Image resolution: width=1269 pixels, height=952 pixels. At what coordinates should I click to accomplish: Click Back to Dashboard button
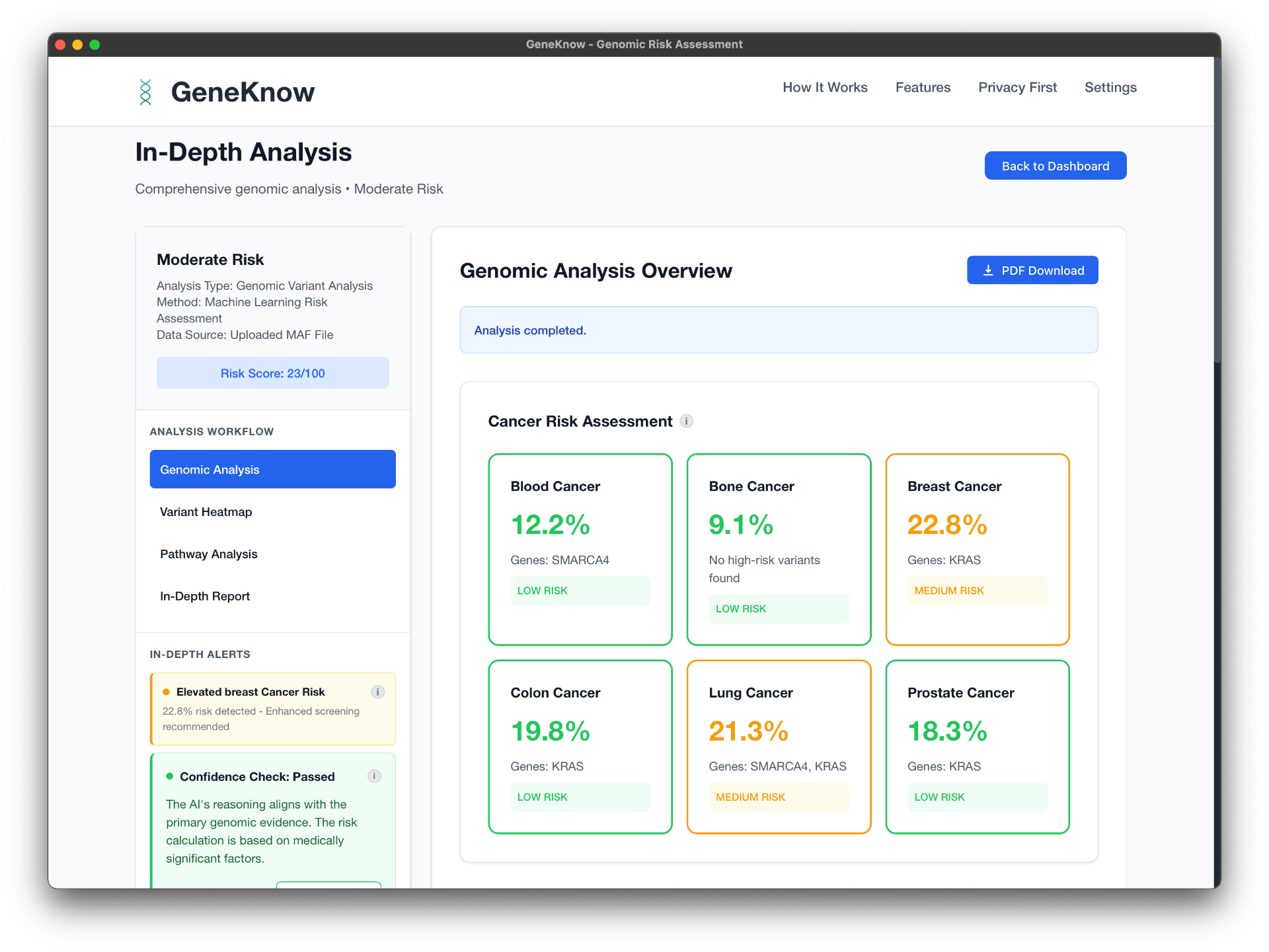point(1056,166)
